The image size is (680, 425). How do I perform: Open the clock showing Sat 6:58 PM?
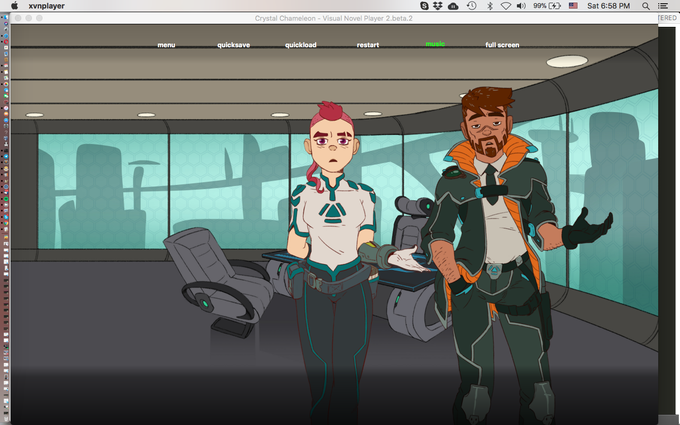click(x=608, y=6)
